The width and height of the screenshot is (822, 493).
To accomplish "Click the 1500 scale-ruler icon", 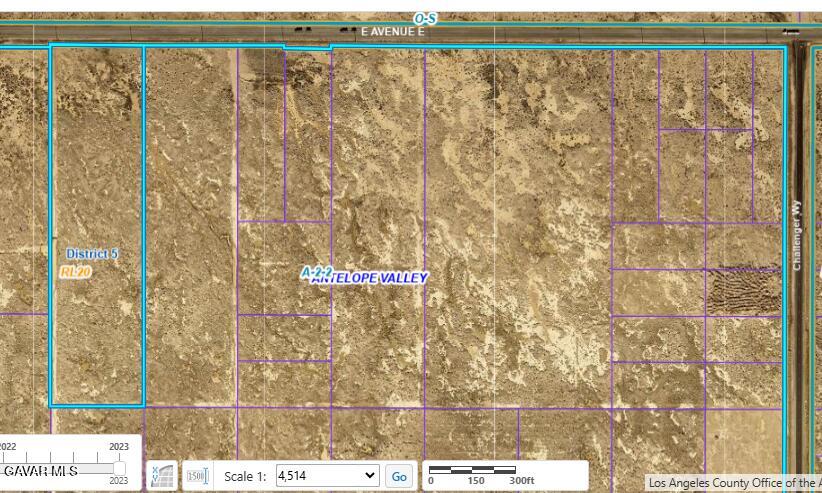I will 197,476.
